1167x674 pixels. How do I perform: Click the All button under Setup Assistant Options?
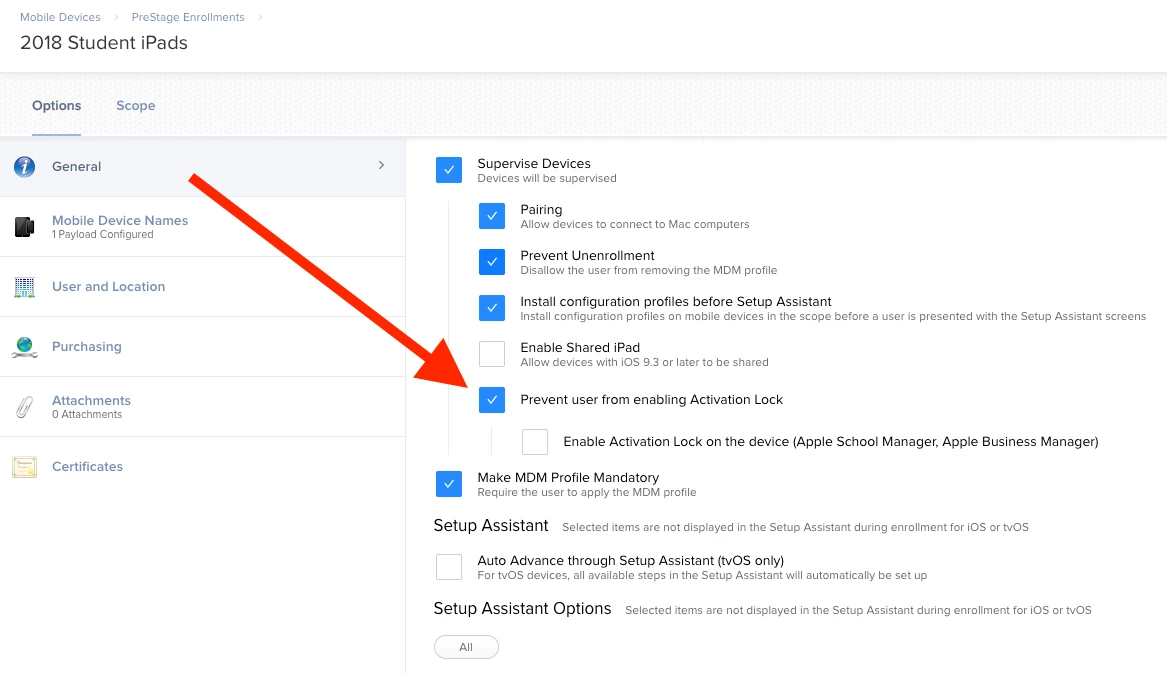pos(466,647)
